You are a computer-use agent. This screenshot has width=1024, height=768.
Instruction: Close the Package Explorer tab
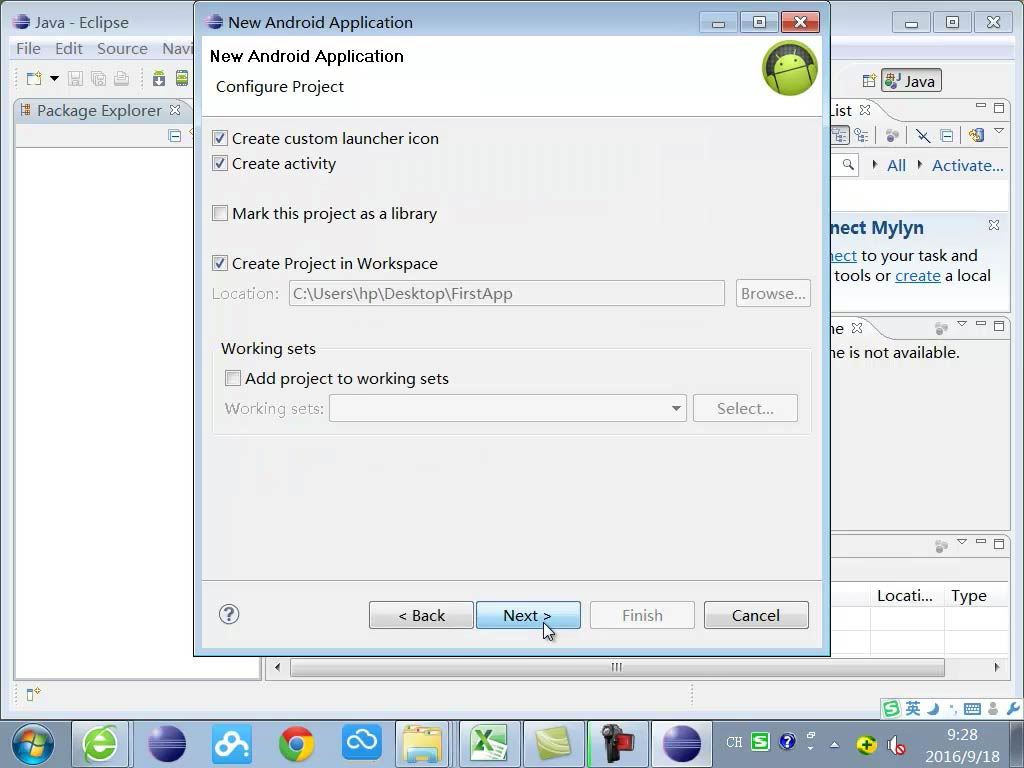coord(175,110)
